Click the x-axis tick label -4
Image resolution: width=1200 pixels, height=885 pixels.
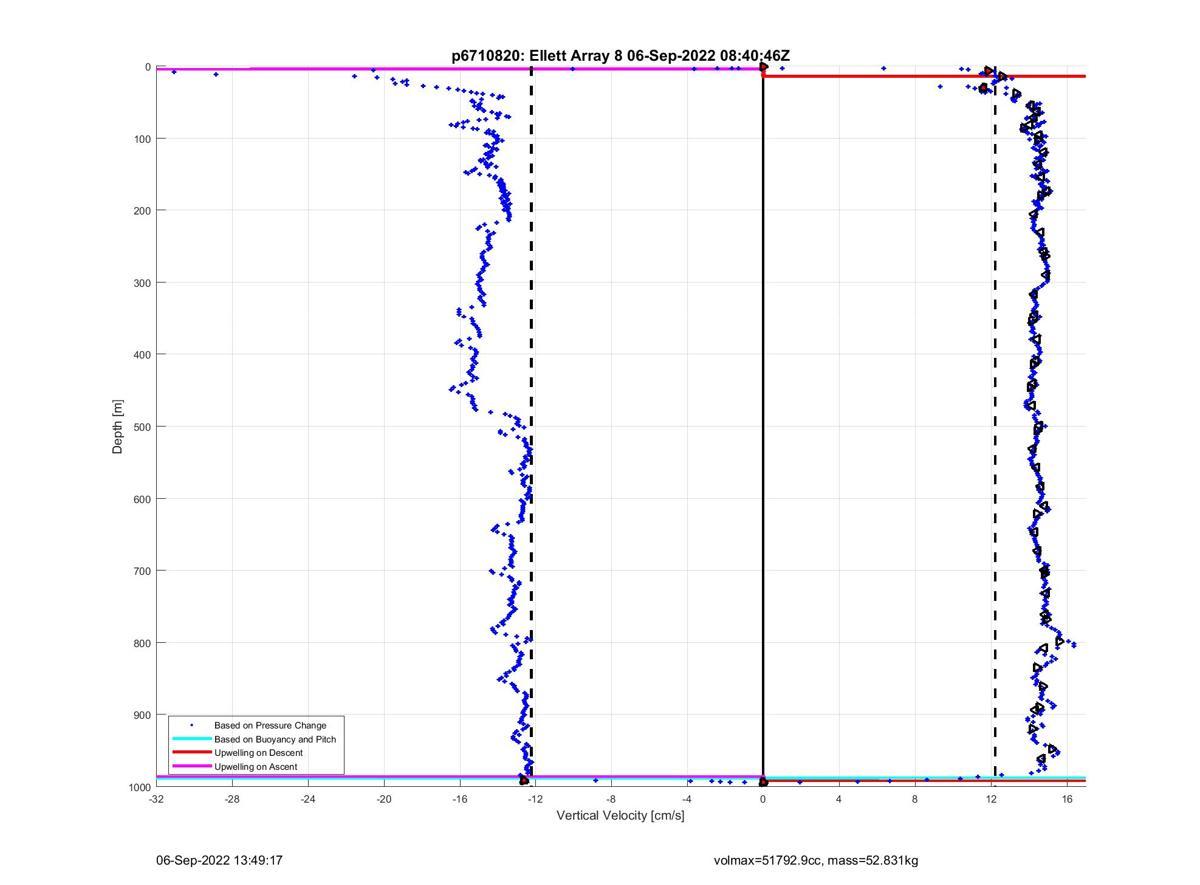687,799
